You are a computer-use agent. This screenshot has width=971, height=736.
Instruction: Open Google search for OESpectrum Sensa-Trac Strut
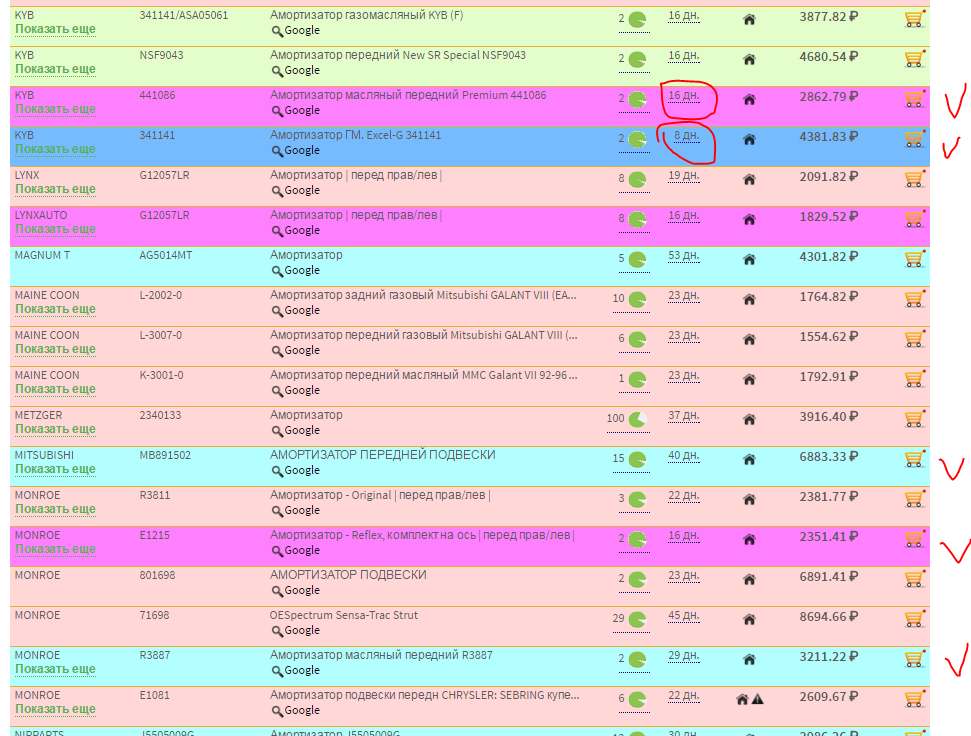pos(301,631)
